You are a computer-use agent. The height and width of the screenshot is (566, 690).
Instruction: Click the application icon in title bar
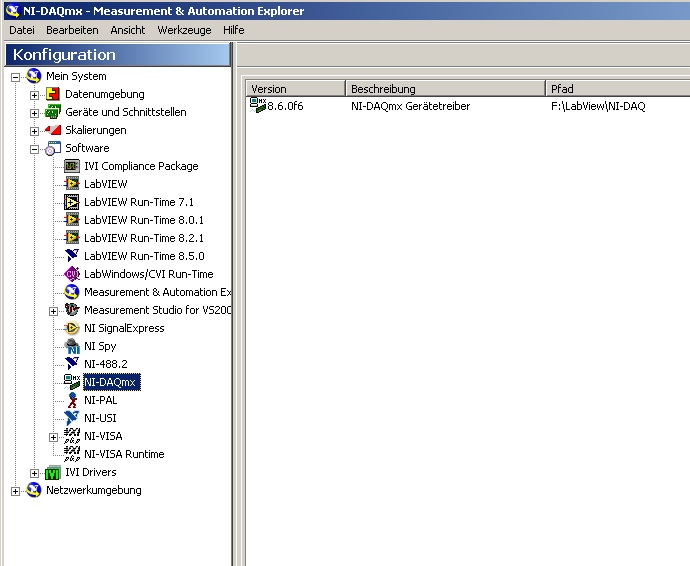pyautogui.click(x=12, y=11)
